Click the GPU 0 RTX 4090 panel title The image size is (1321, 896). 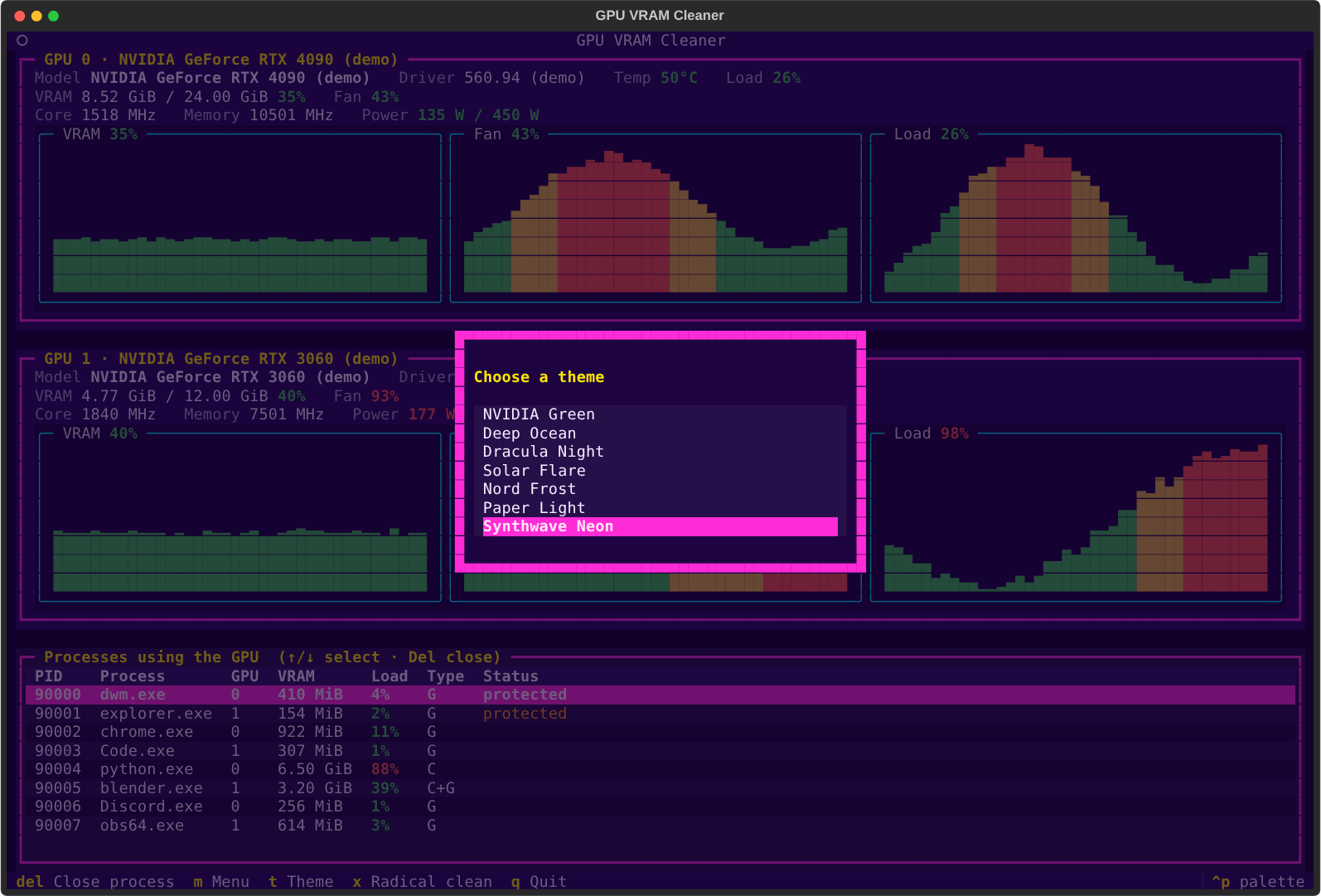[221, 60]
